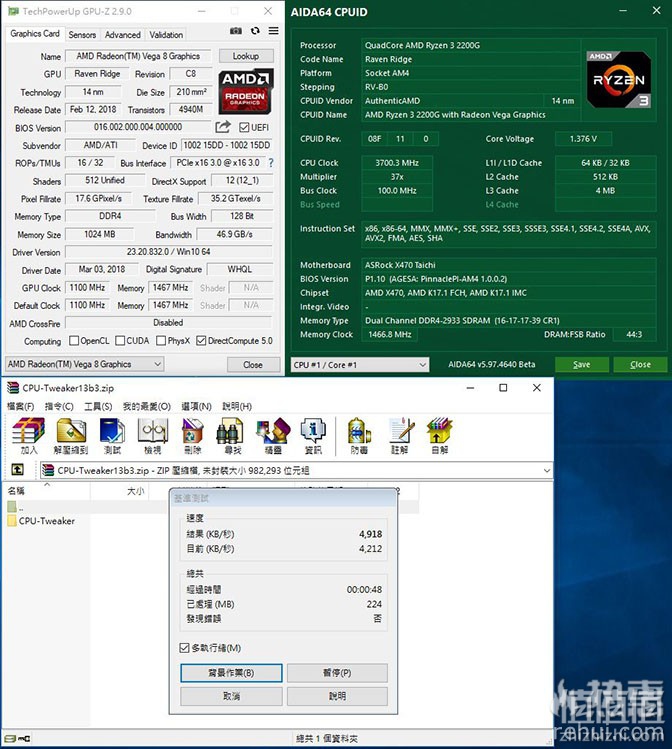The width and height of the screenshot is (672, 749).
Task: Click the BIOS share/export icon in GPU-Z
Action: coord(223,127)
